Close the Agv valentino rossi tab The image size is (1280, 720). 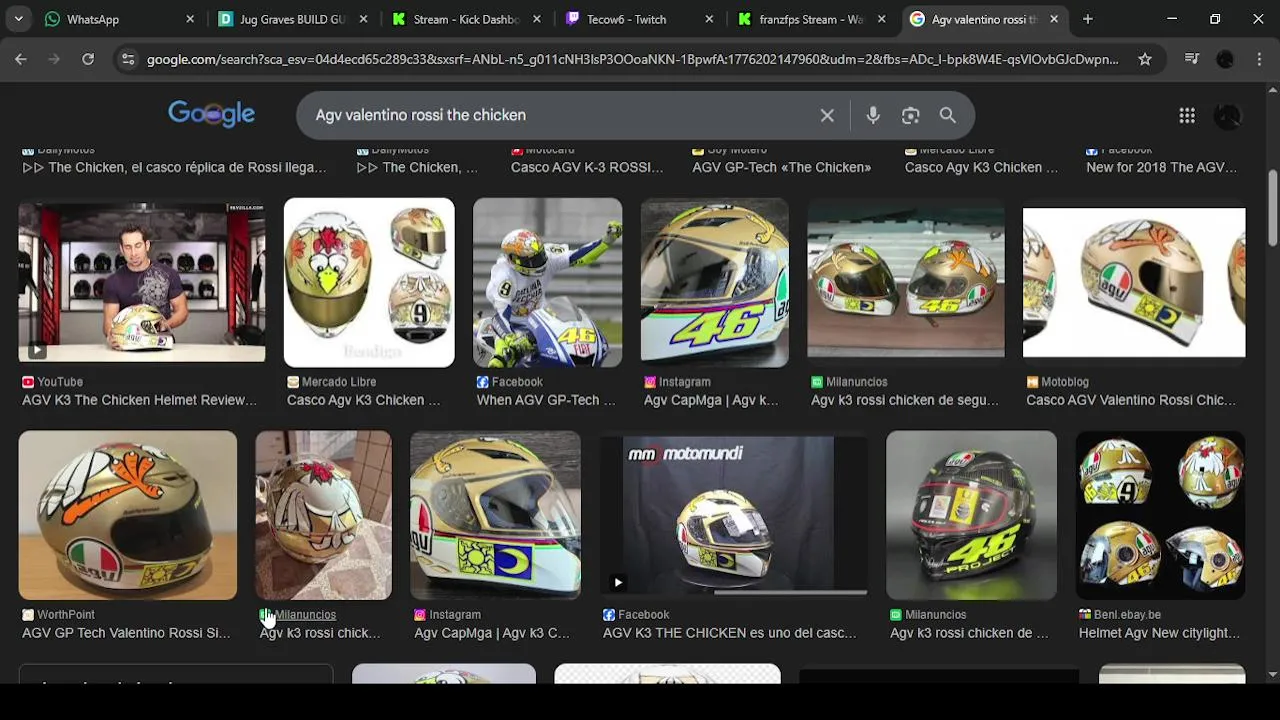[x=1054, y=19]
